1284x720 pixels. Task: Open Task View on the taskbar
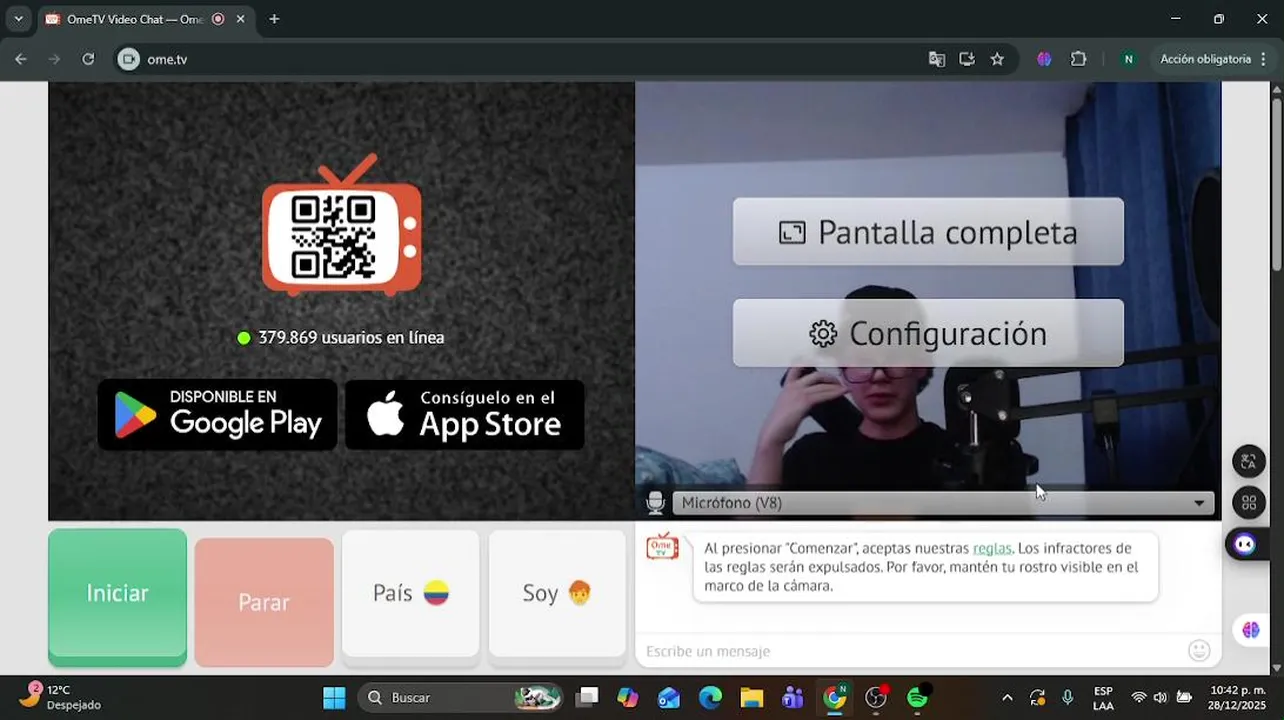coord(587,697)
